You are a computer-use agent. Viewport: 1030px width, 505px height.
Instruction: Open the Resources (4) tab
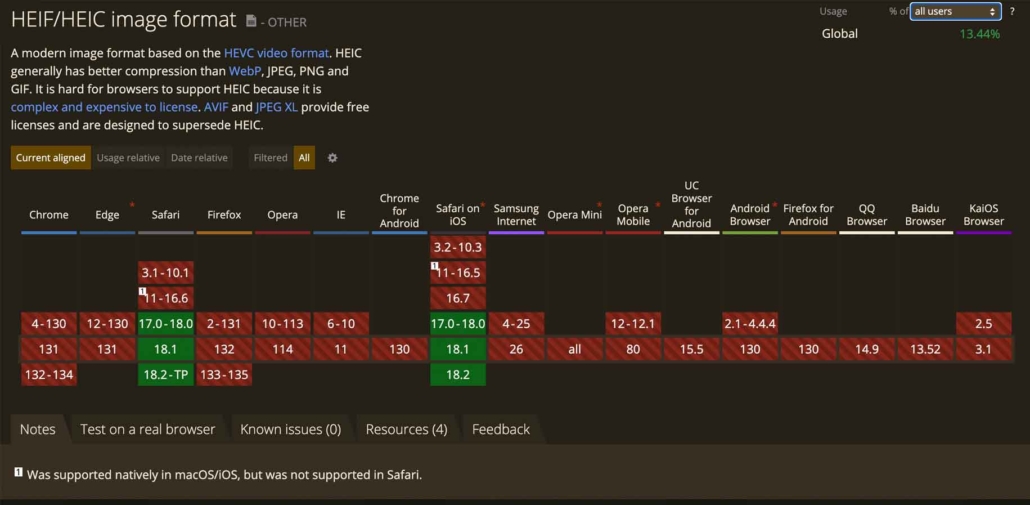pos(406,429)
